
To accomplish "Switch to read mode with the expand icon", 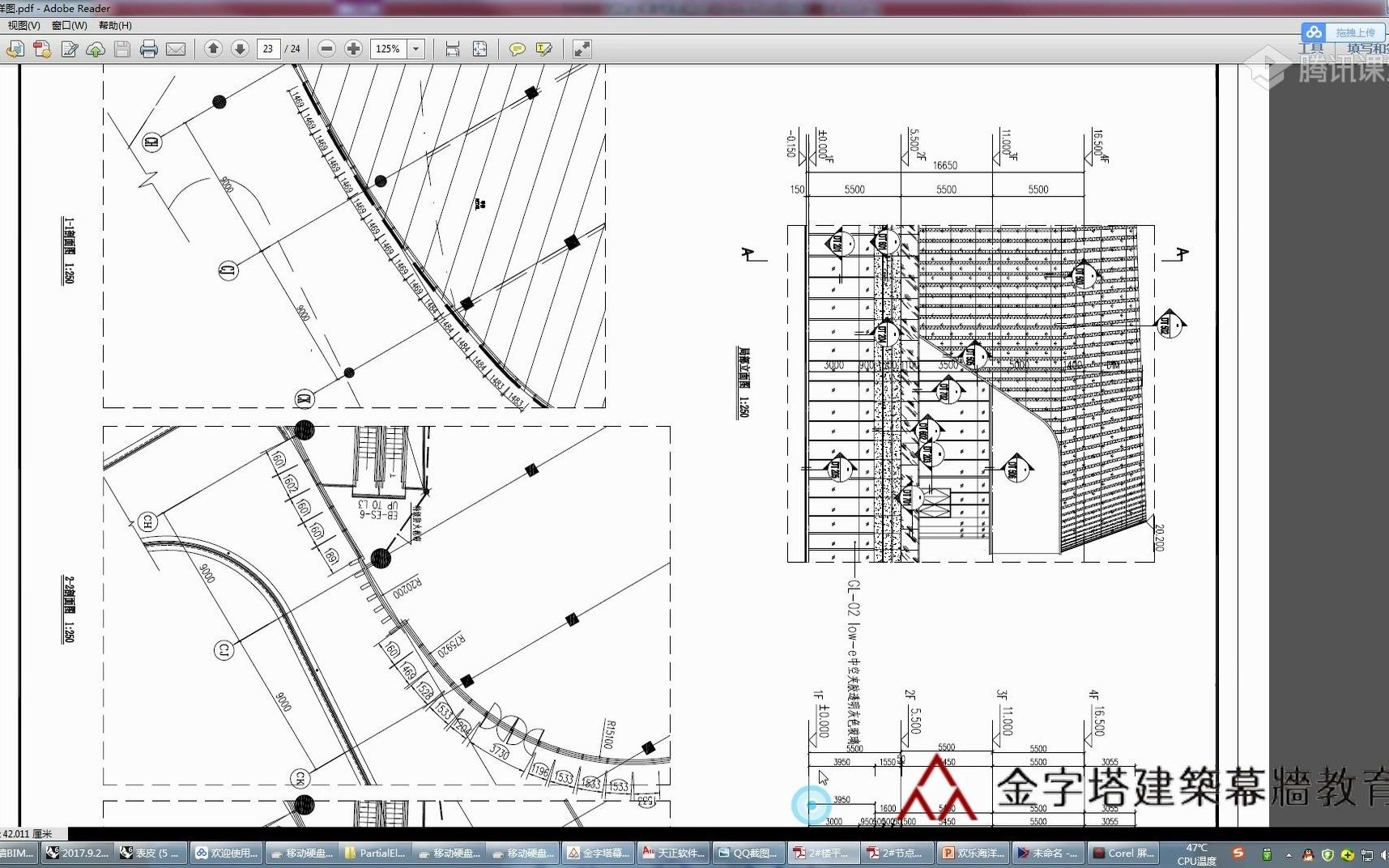I will (582, 49).
